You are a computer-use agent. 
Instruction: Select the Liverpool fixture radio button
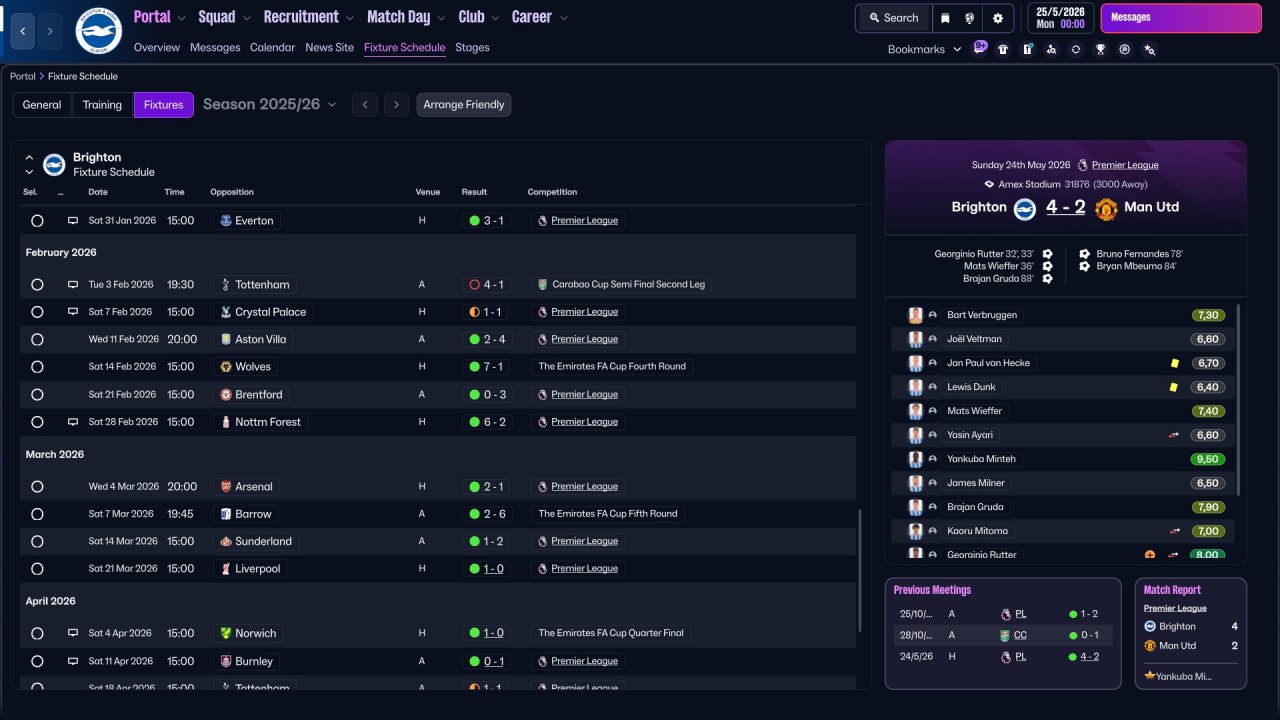point(37,569)
